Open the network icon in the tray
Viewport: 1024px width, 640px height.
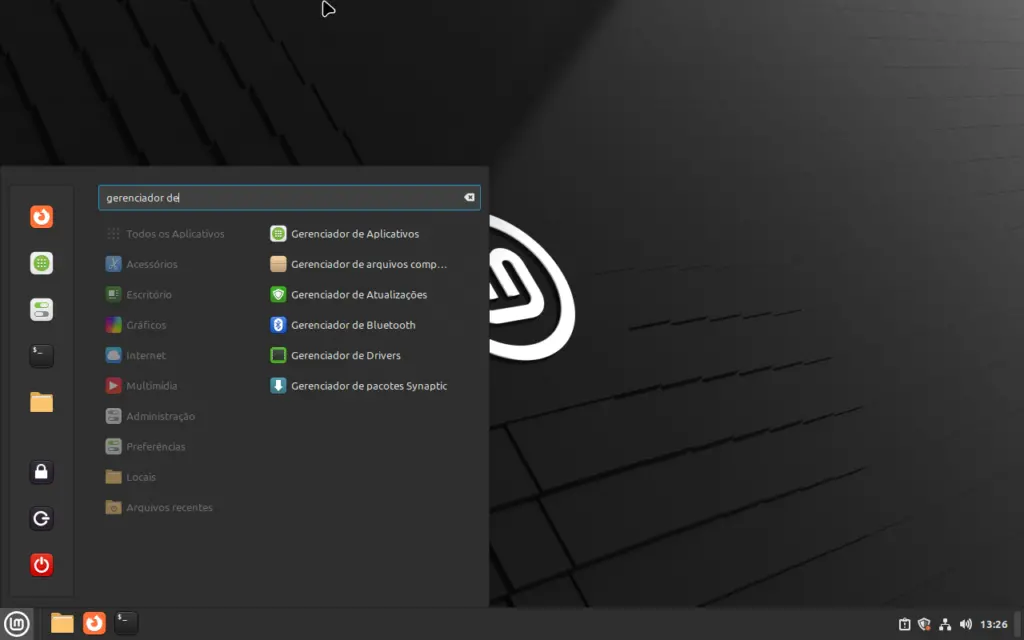pos(944,624)
